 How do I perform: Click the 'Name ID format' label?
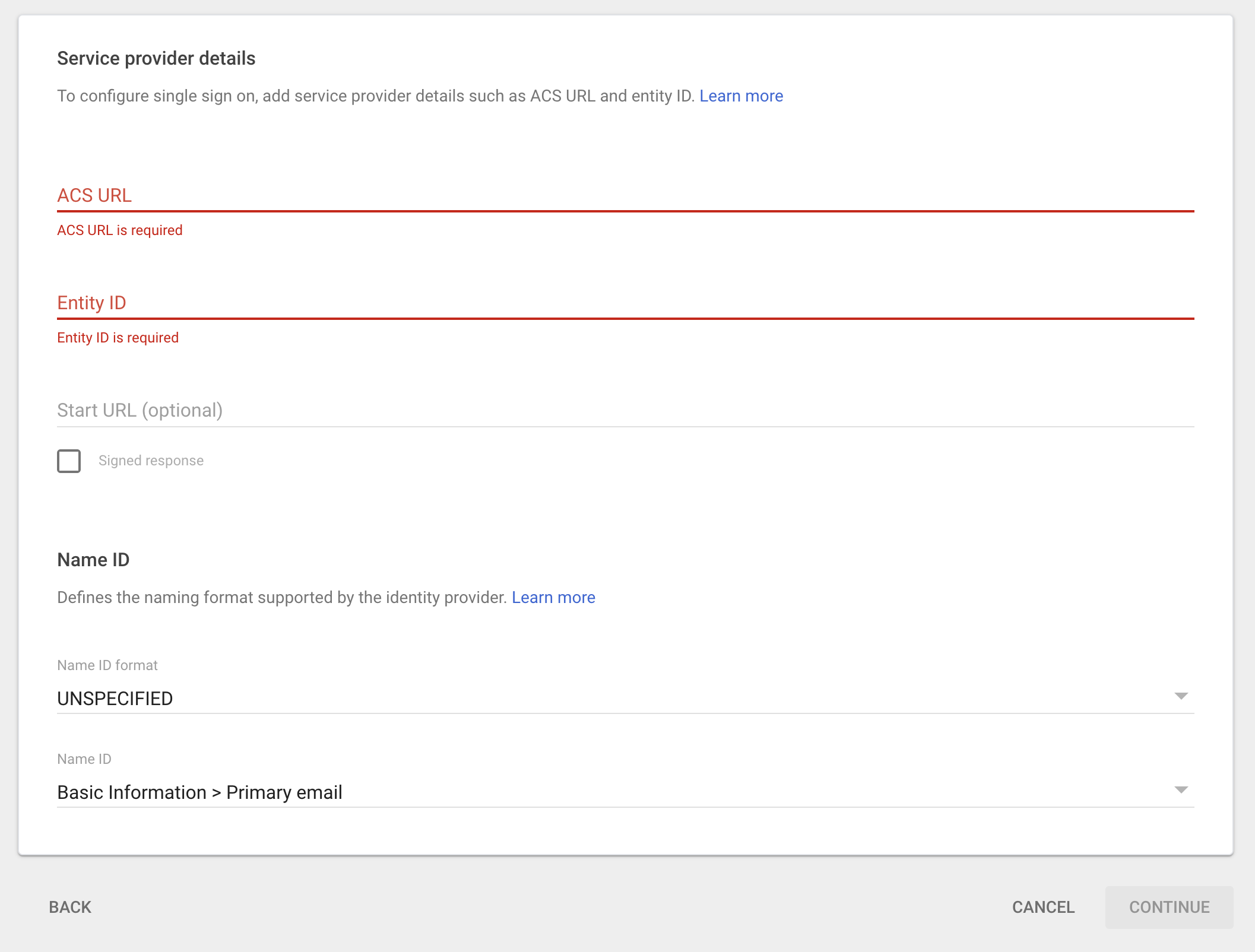pos(107,665)
